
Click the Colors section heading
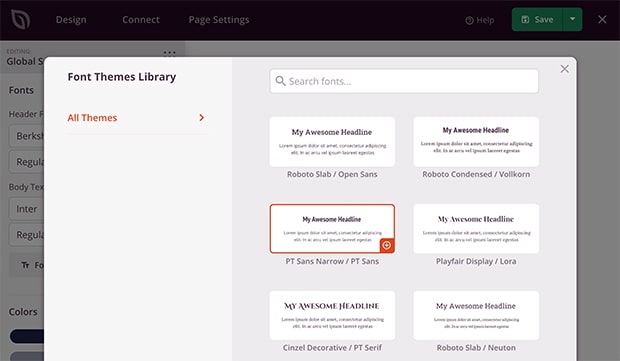[23, 312]
